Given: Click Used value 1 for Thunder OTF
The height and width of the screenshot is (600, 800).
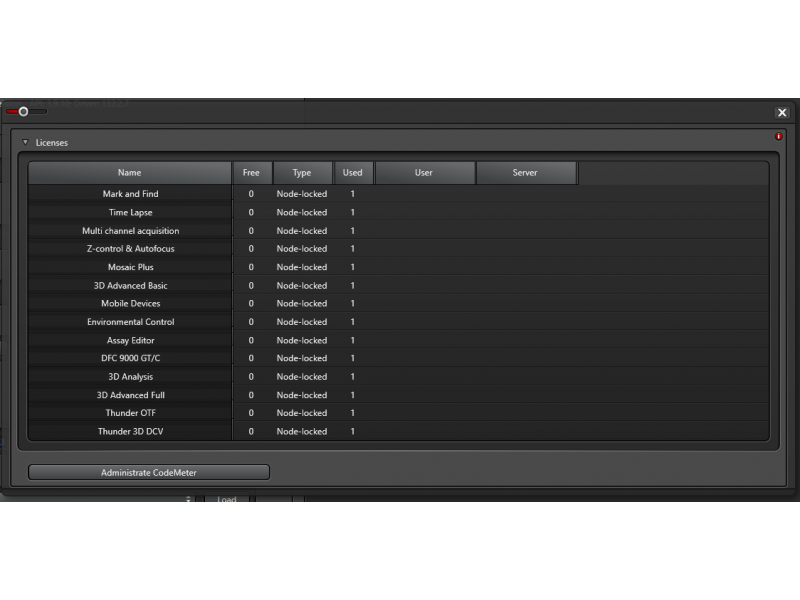Looking at the screenshot, I should pyautogui.click(x=353, y=413).
